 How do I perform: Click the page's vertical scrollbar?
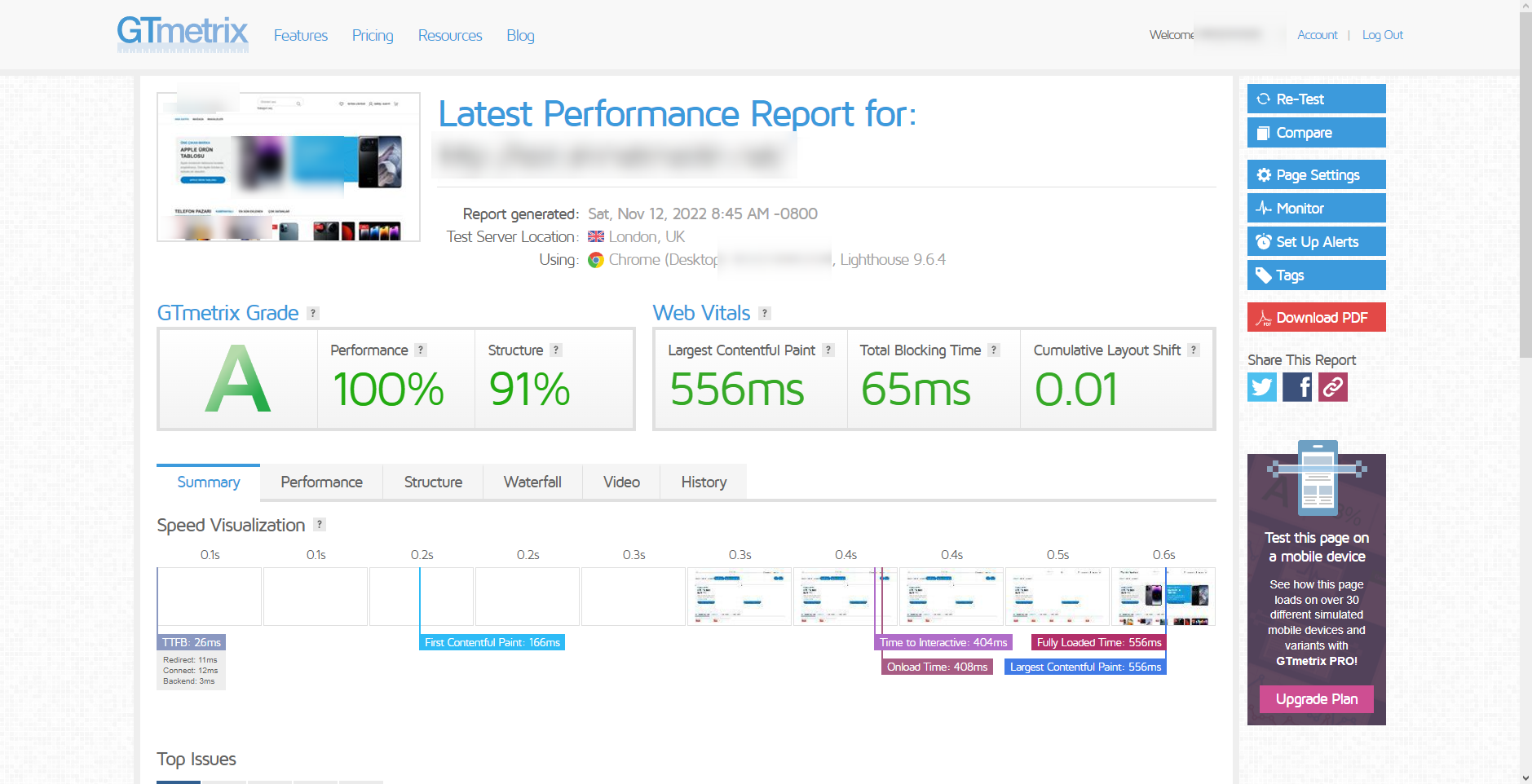click(x=1525, y=186)
